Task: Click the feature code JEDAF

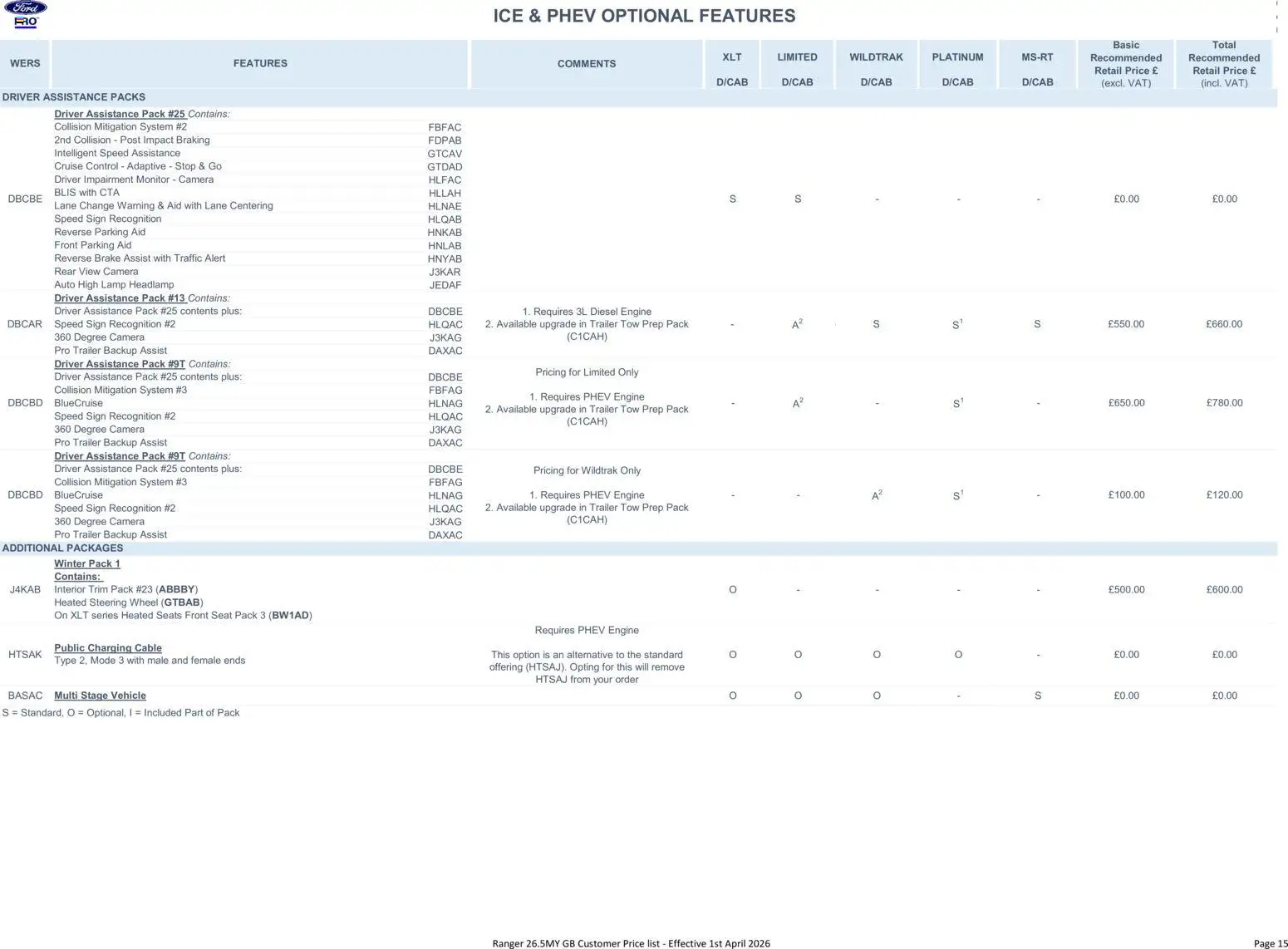Action: 445,286
